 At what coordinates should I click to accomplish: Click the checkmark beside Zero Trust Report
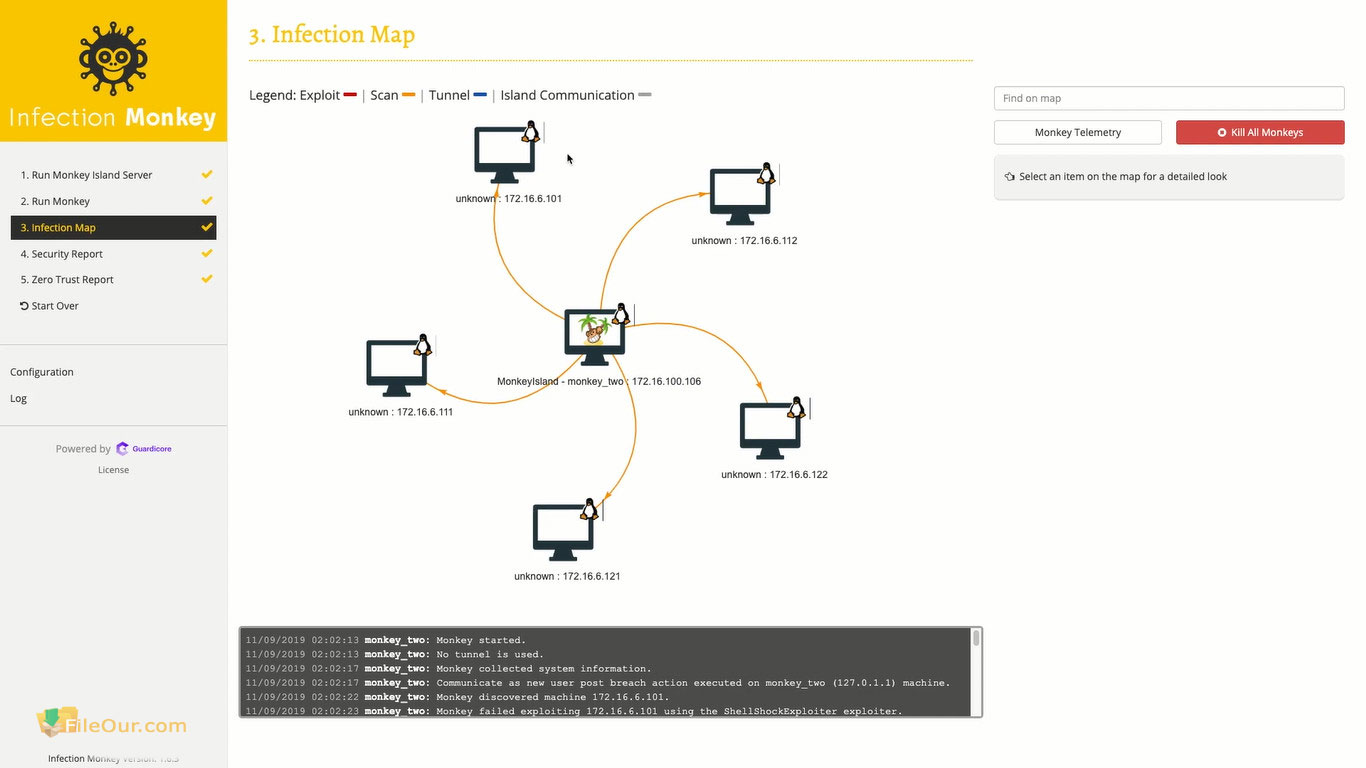click(x=207, y=279)
